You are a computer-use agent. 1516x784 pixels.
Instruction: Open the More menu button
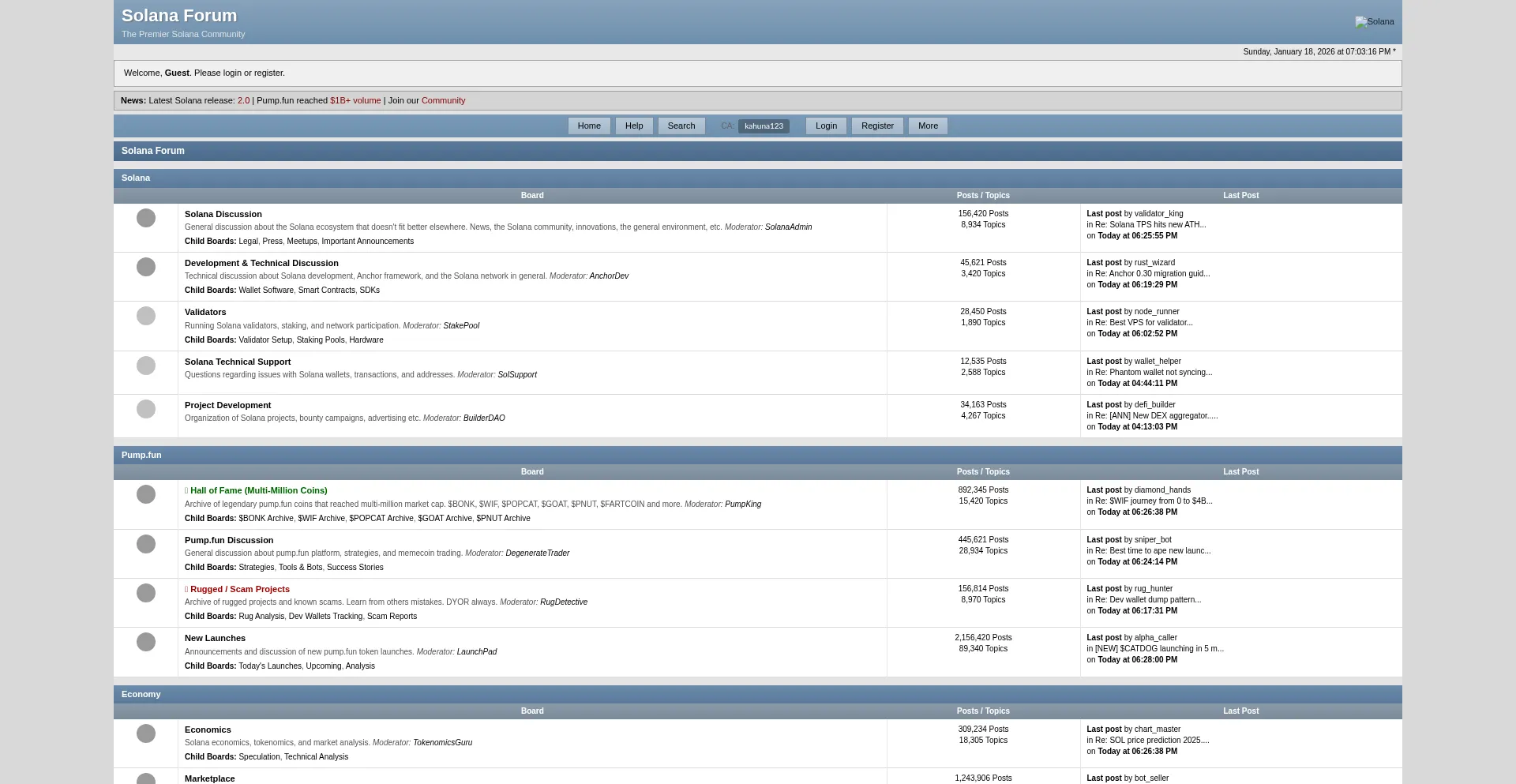(928, 126)
